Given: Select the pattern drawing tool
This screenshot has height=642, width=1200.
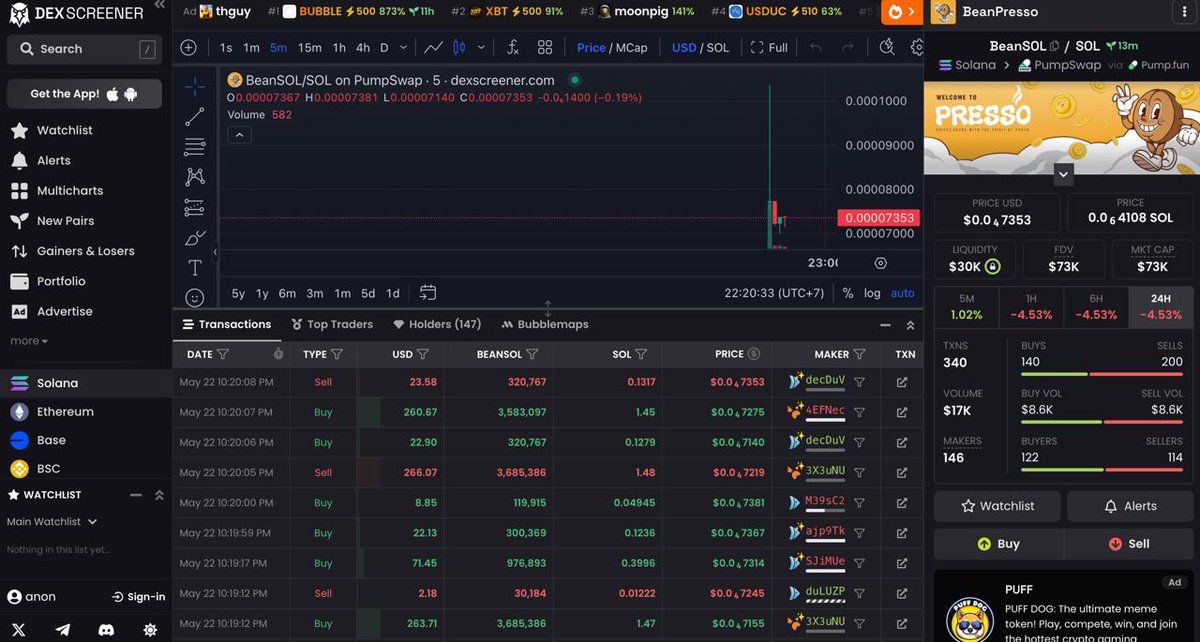Looking at the screenshot, I should 195,177.
